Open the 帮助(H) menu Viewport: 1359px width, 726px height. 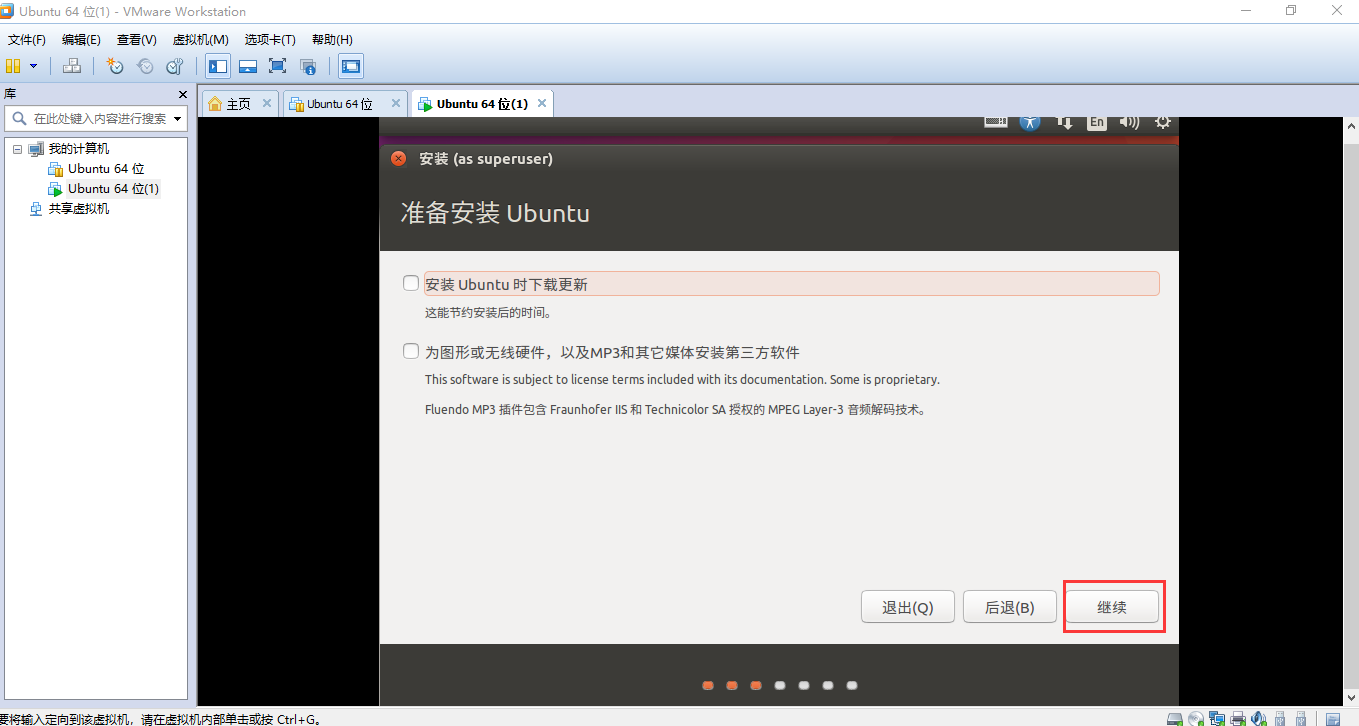tap(332, 40)
